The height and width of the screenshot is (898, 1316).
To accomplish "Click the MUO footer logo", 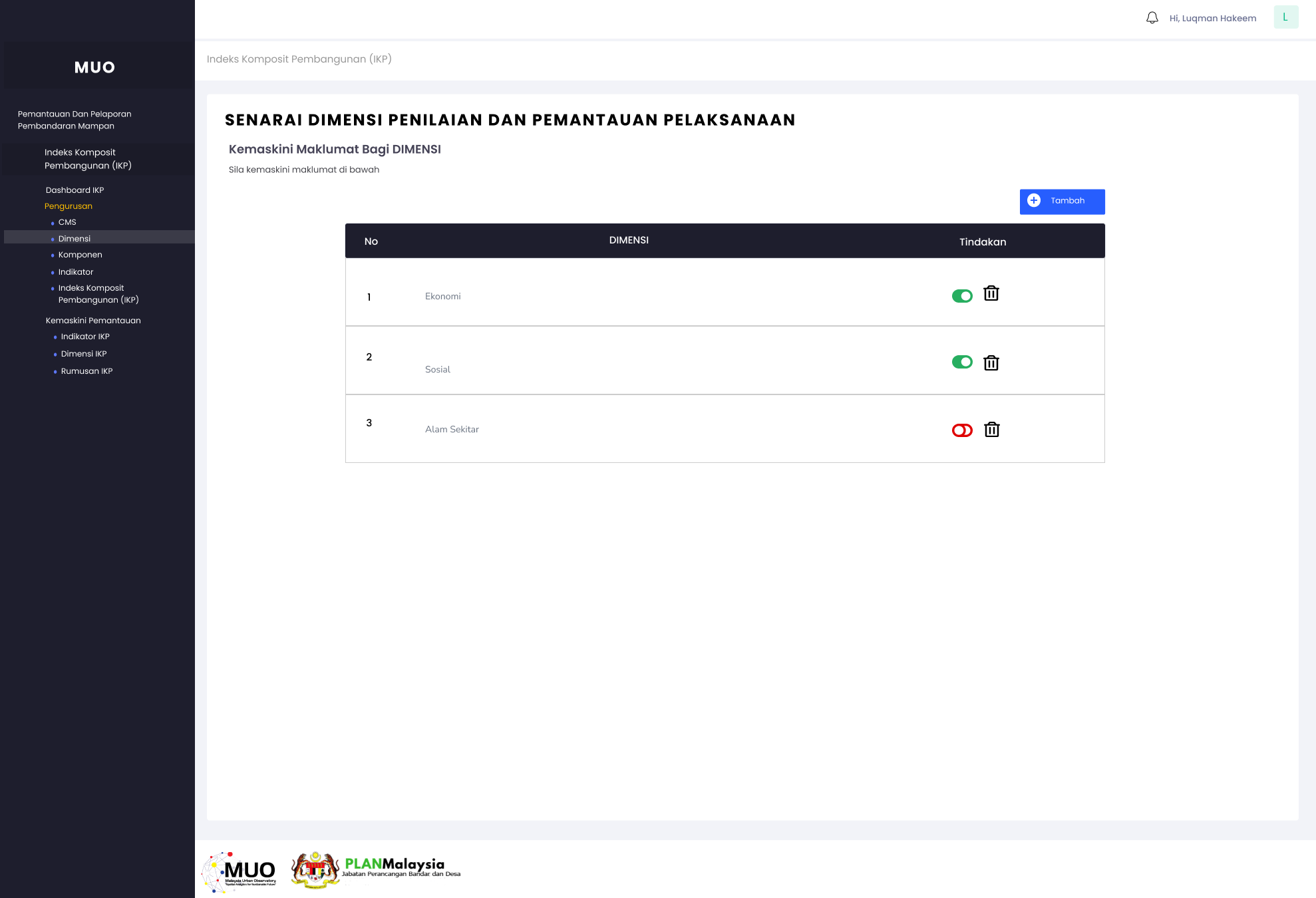I will point(240,872).
